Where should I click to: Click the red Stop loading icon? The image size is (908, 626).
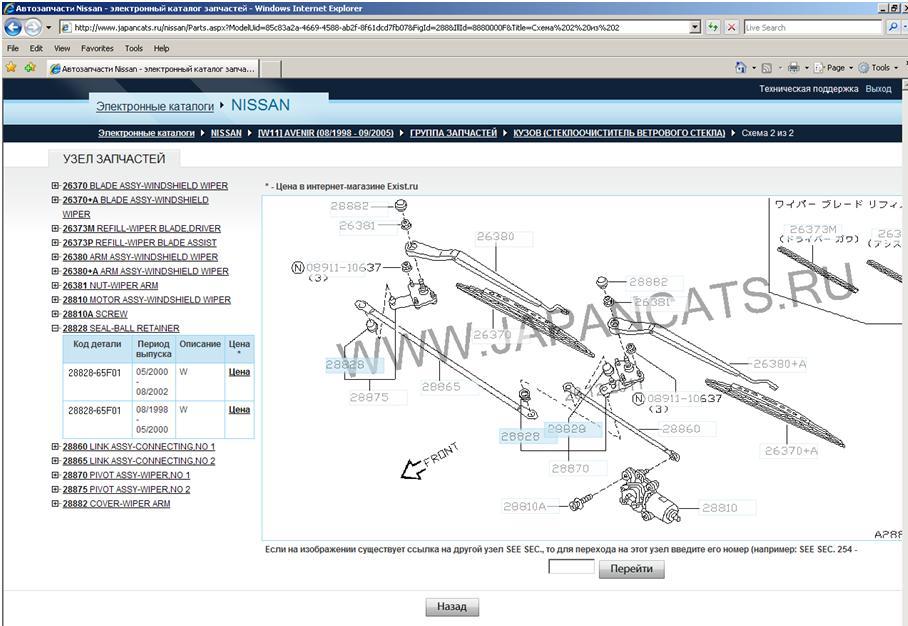pyautogui.click(x=732, y=27)
